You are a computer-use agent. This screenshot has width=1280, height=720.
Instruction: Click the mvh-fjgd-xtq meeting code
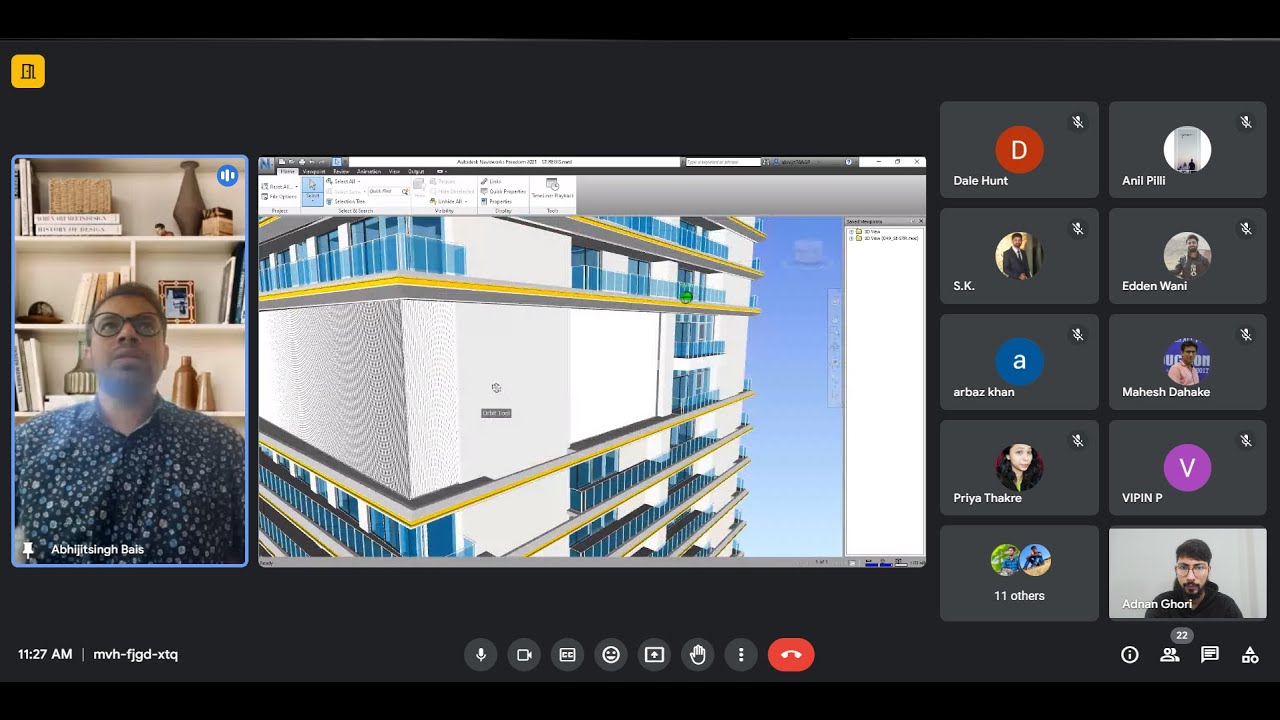[x=135, y=654]
